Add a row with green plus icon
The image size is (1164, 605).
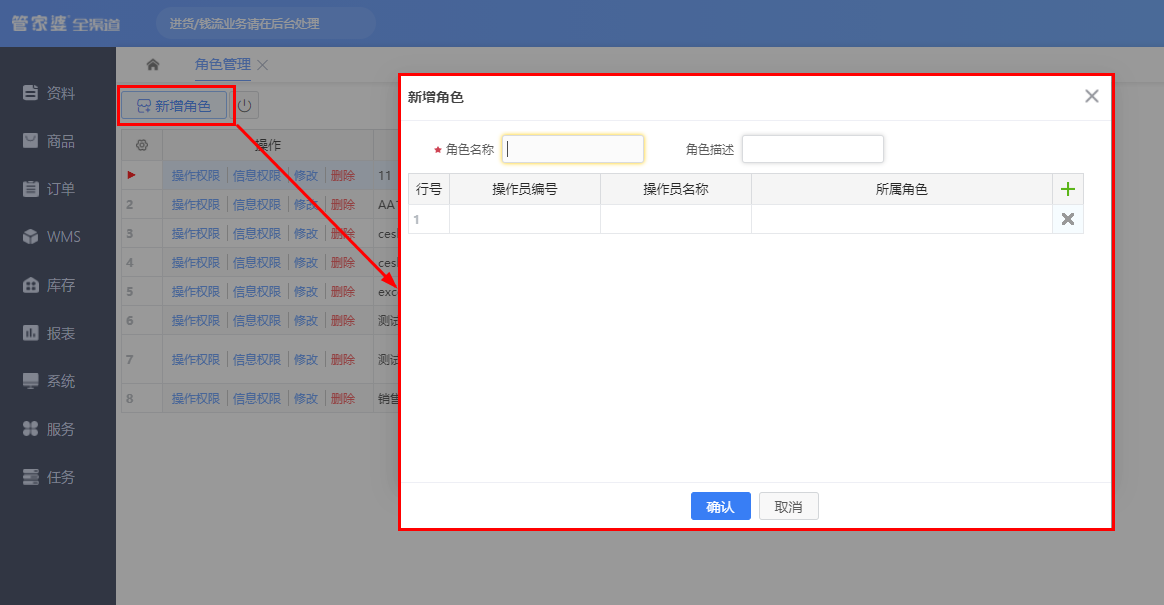(1067, 189)
